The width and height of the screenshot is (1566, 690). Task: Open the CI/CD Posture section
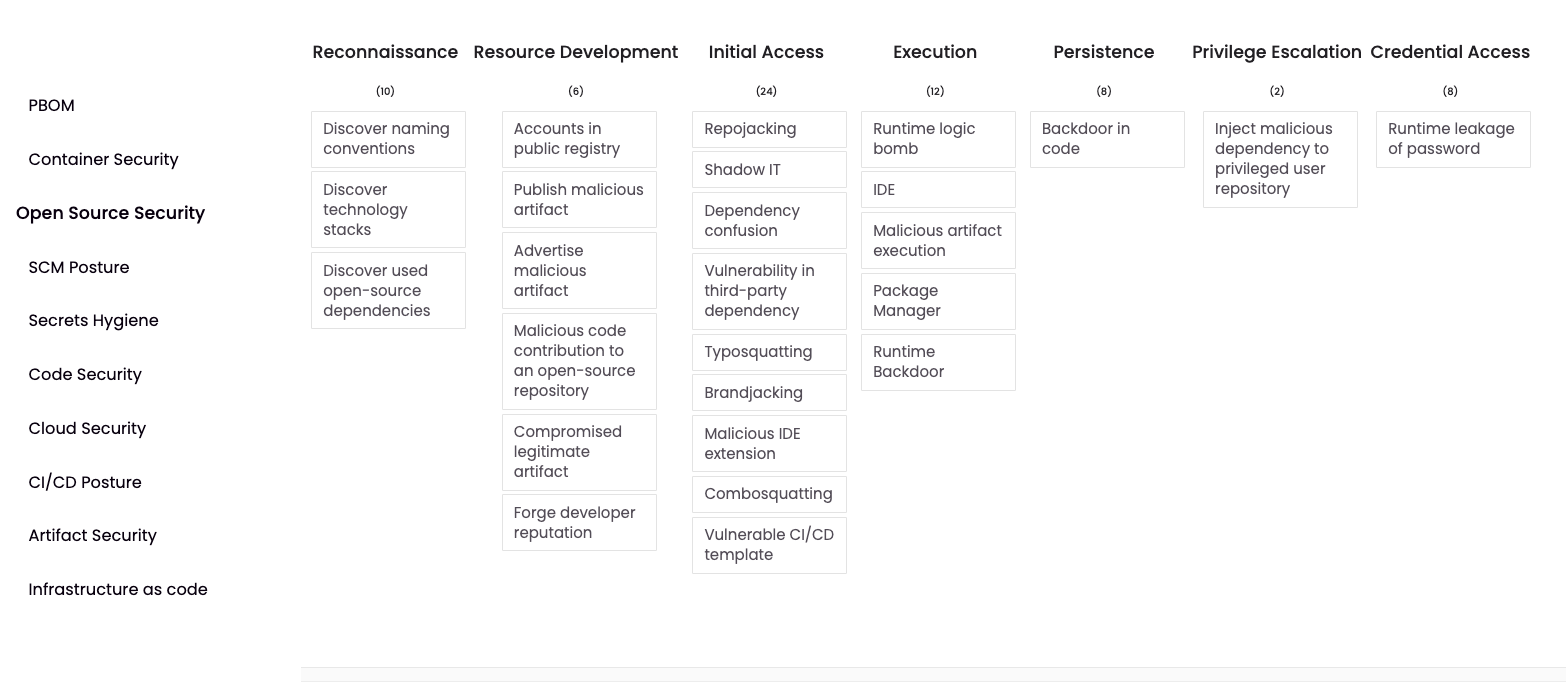point(85,482)
